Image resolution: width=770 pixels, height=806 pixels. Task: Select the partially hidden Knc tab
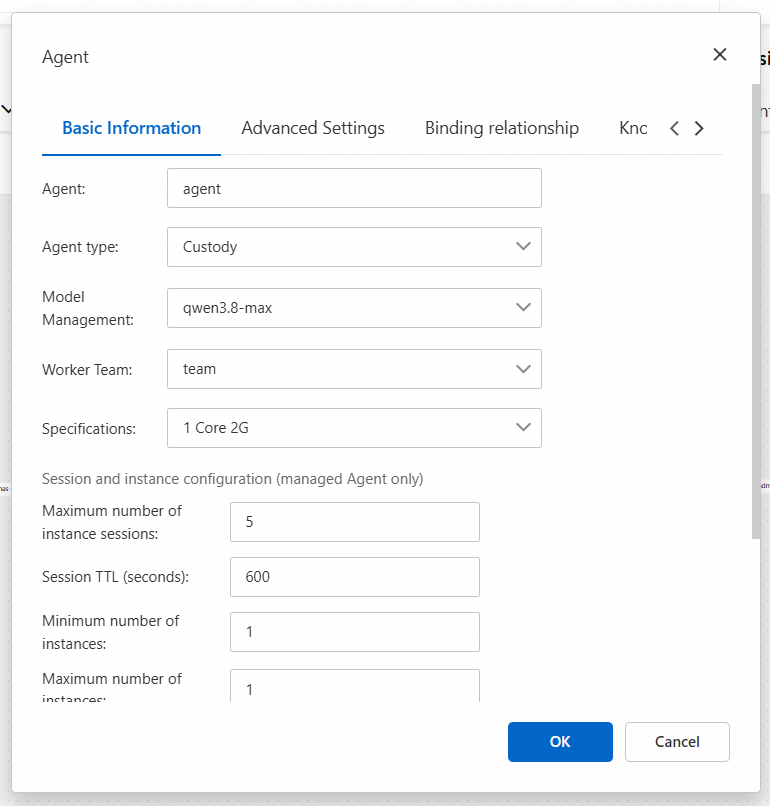[x=633, y=128]
